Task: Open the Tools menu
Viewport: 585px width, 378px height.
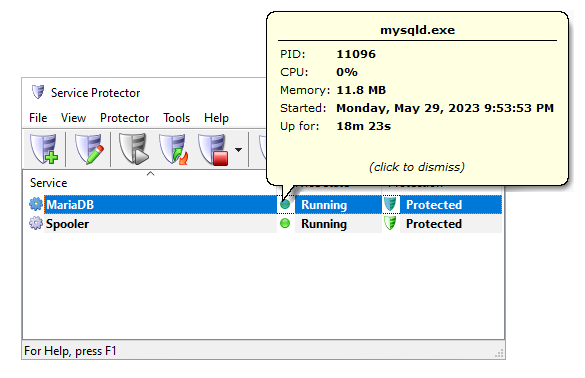Action: [x=176, y=118]
